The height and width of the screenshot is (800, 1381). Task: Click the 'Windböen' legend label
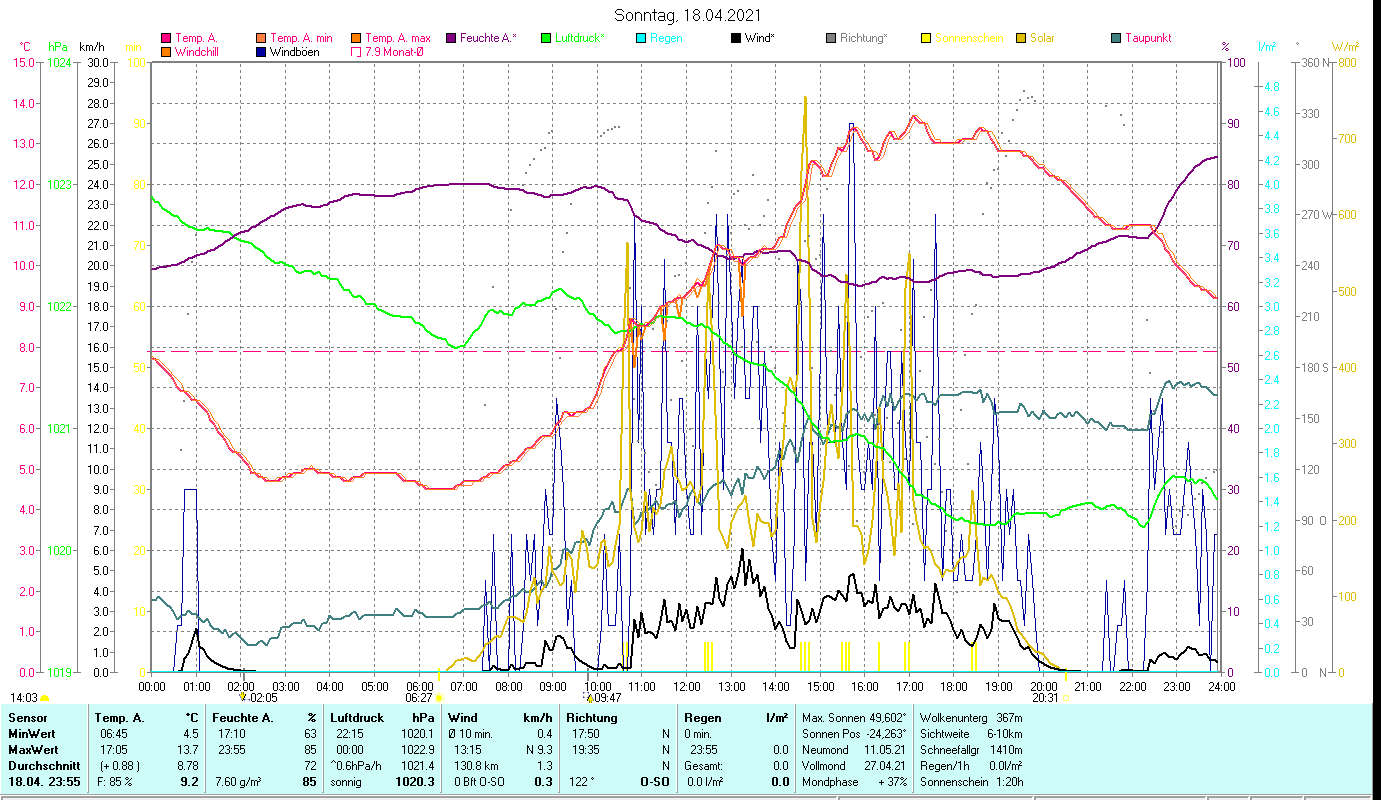pyautogui.click(x=294, y=51)
